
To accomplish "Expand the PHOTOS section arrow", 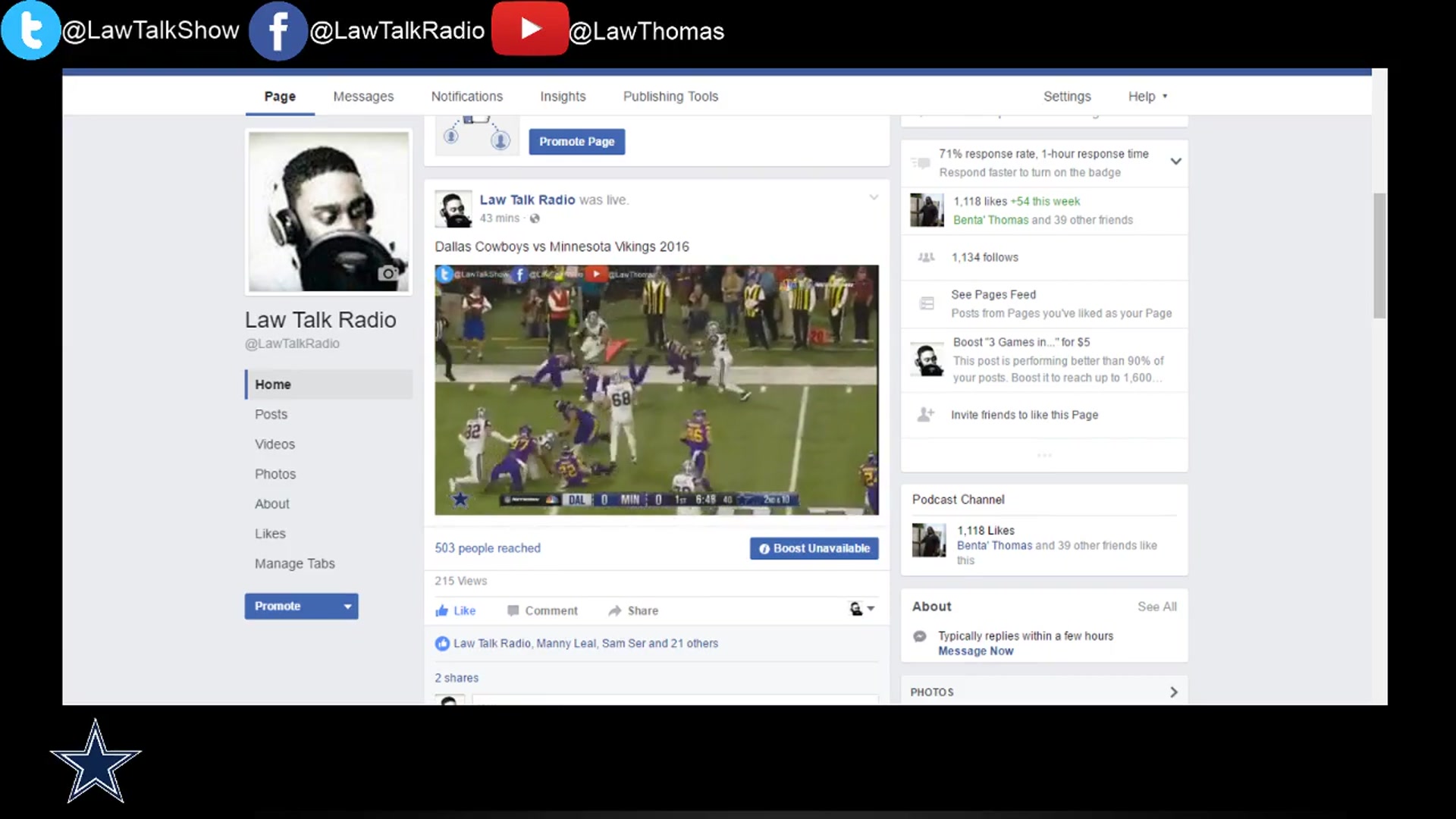I will (1173, 692).
